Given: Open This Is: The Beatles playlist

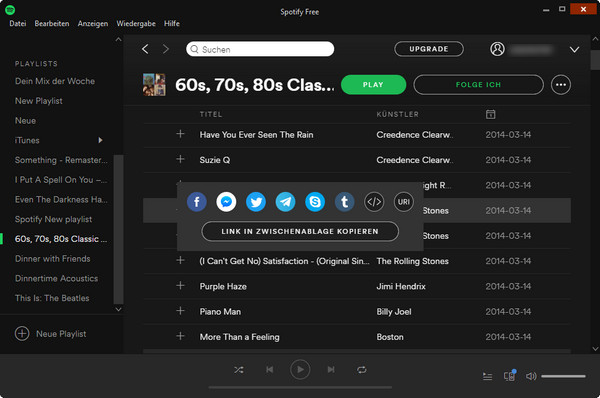Looking at the screenshot, I should pos(52,298).
